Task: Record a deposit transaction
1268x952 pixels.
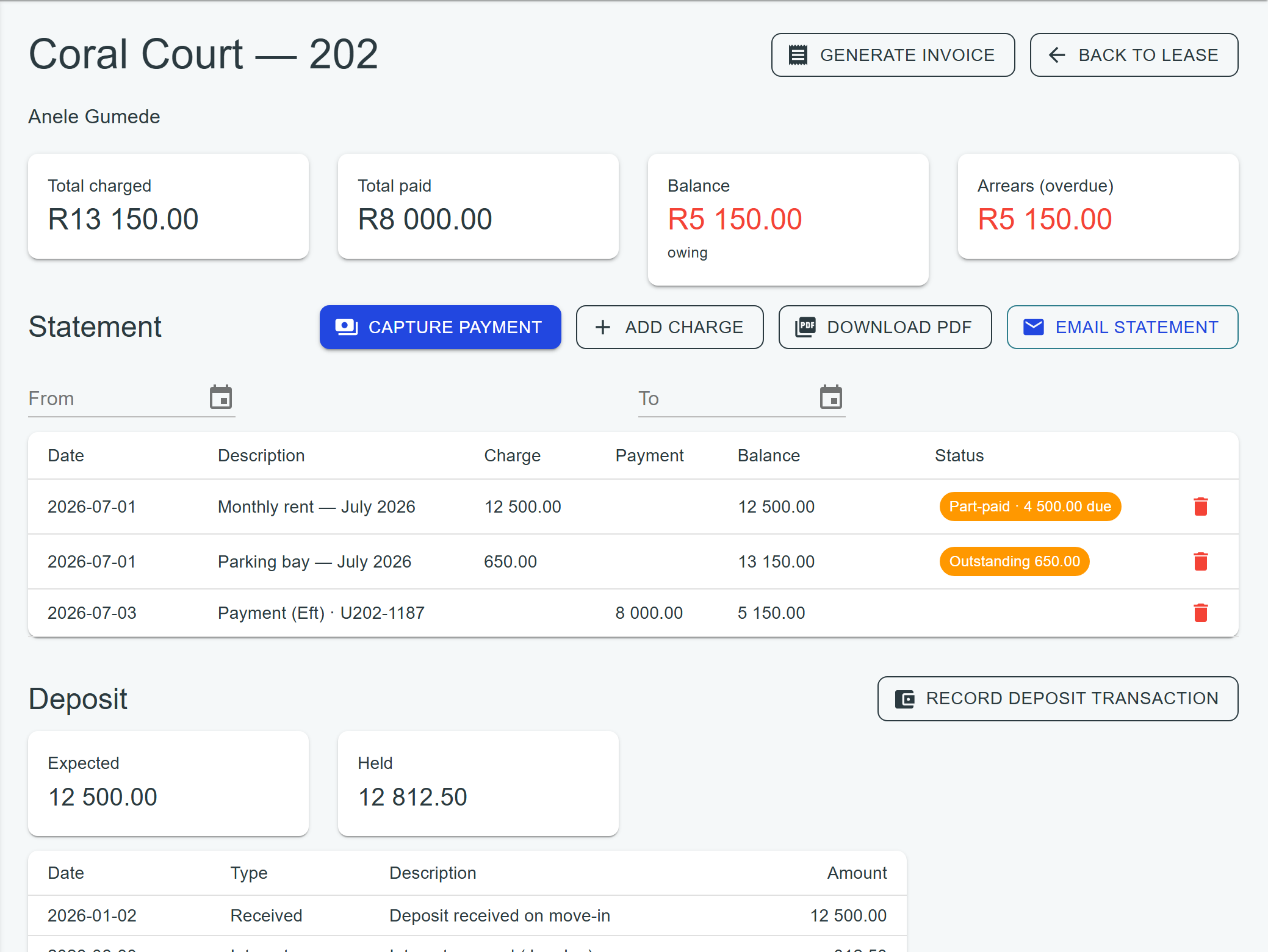Action: tap(1057, 698)
